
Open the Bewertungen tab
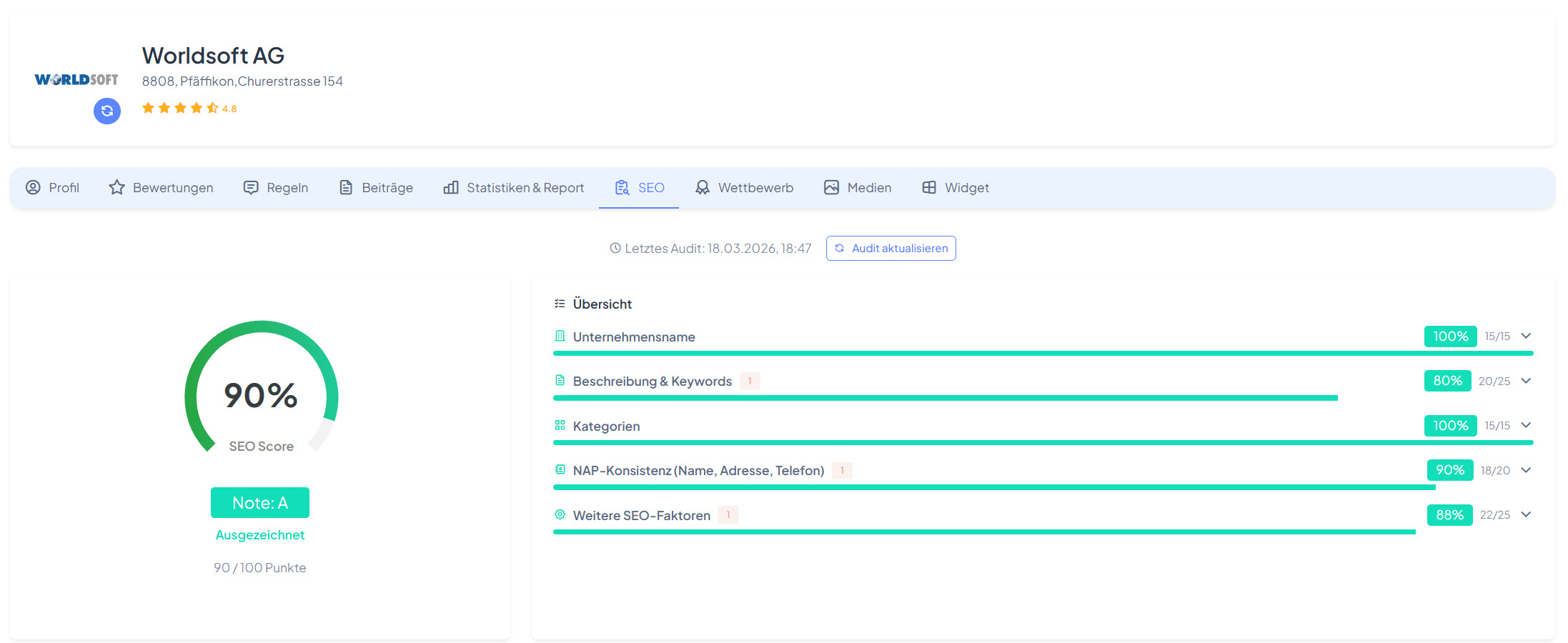[172, 187]
